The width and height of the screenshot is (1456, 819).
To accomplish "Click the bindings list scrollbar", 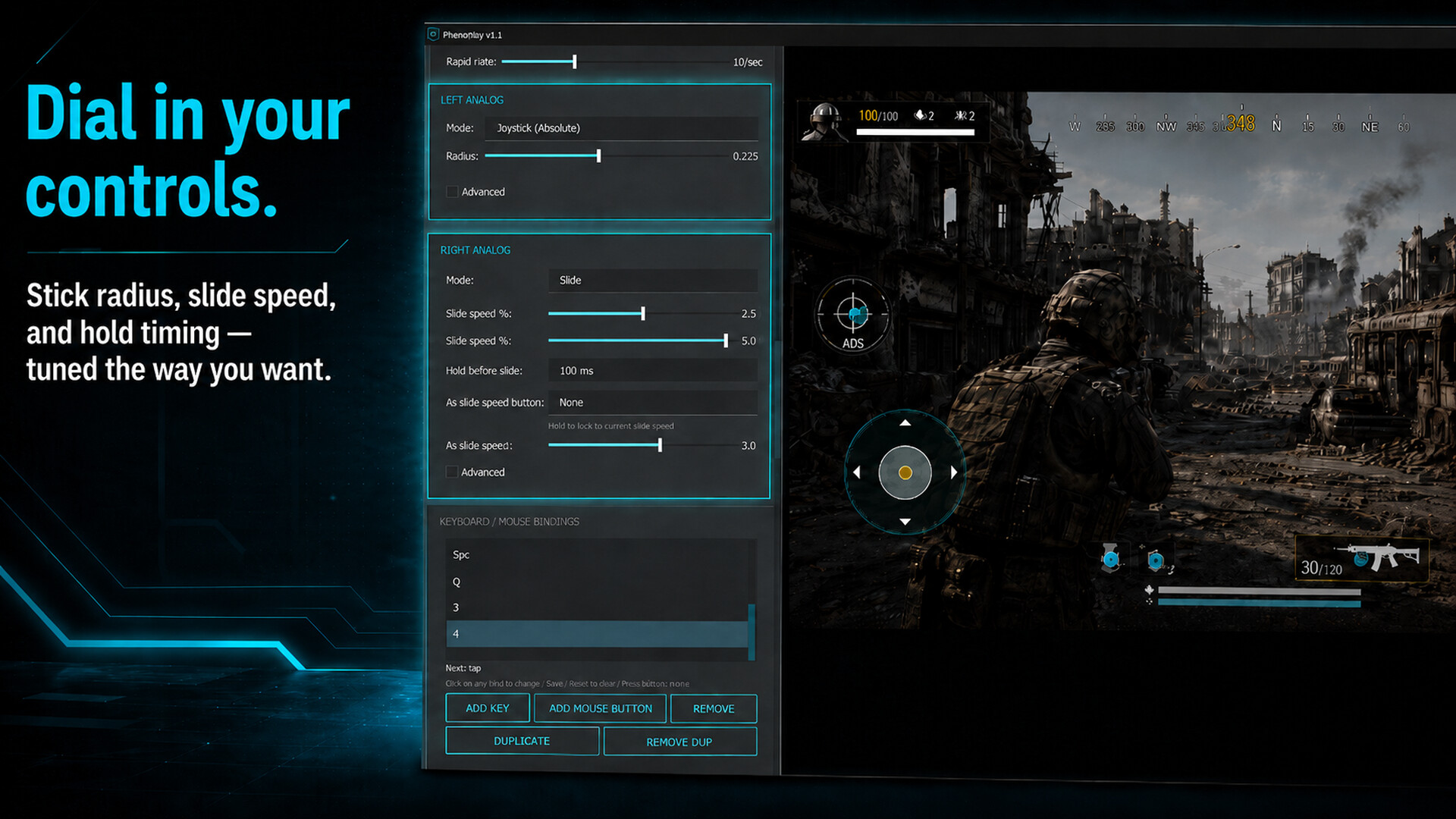I will point(752,632).
